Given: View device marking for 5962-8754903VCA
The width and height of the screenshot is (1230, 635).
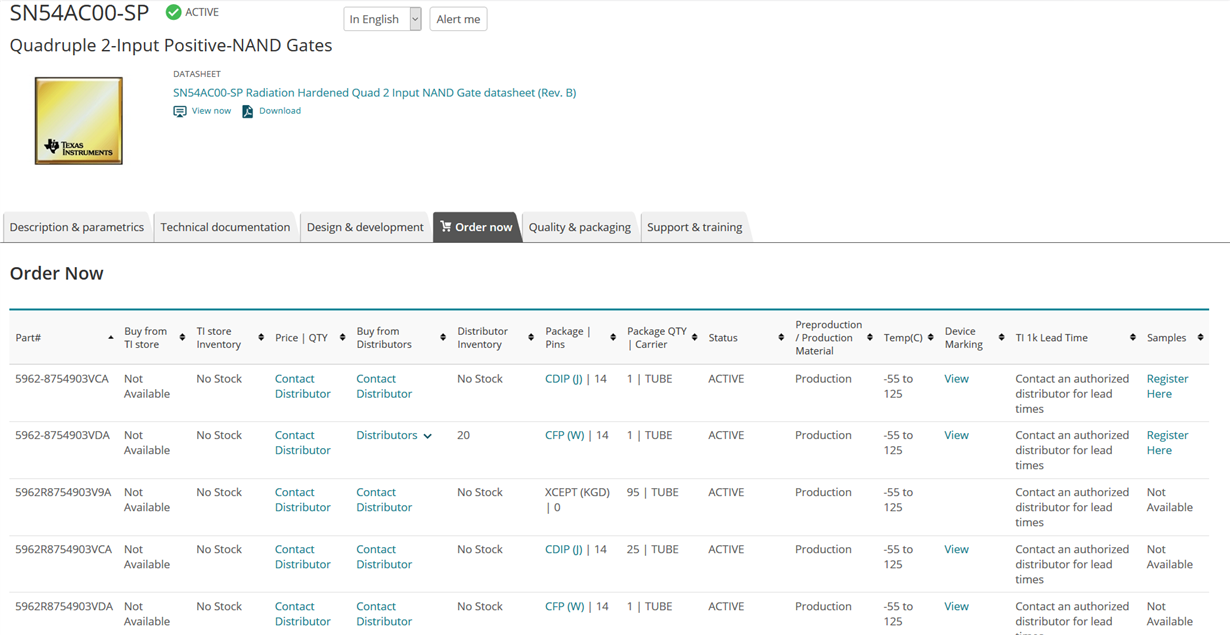Looking at the screenshot, I should (x=956, y=379).
